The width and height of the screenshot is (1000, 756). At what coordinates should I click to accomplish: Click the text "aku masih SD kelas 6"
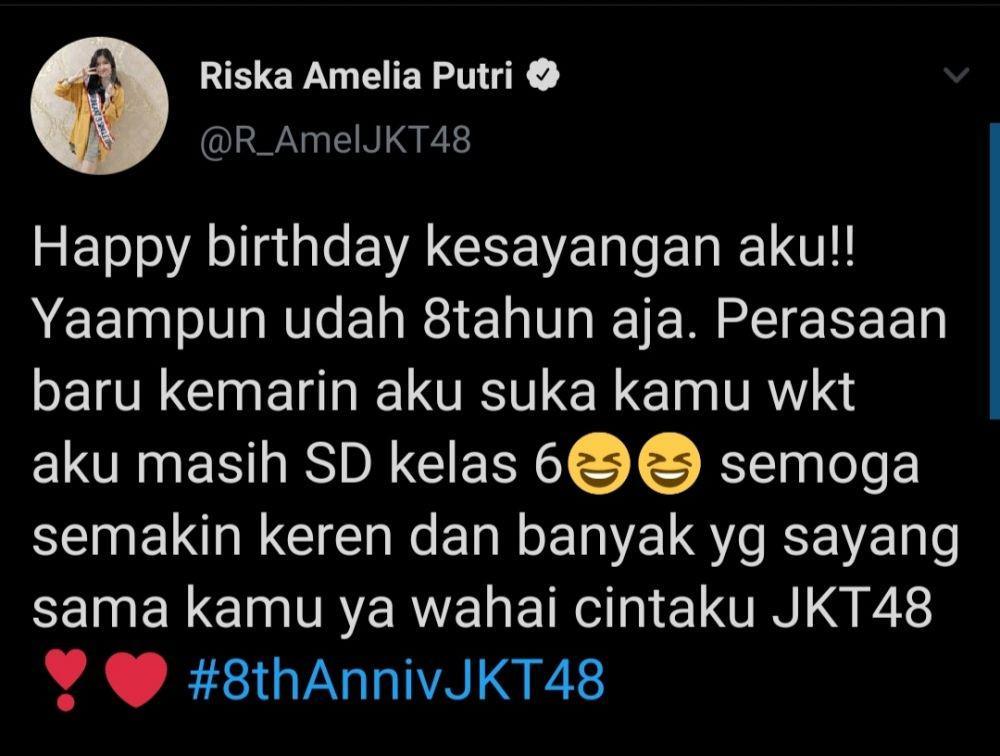298,464
